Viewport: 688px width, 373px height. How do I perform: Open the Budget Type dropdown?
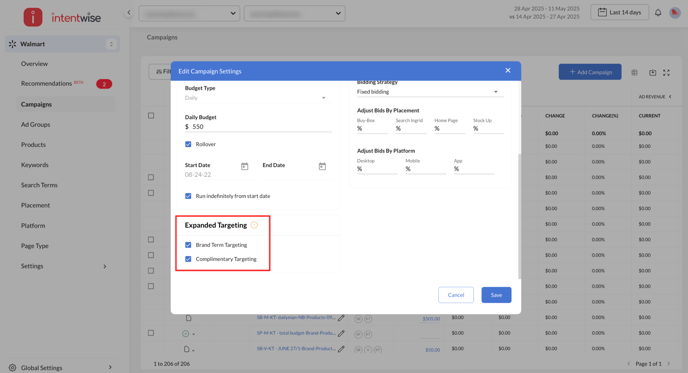click(x=256, y=98)
